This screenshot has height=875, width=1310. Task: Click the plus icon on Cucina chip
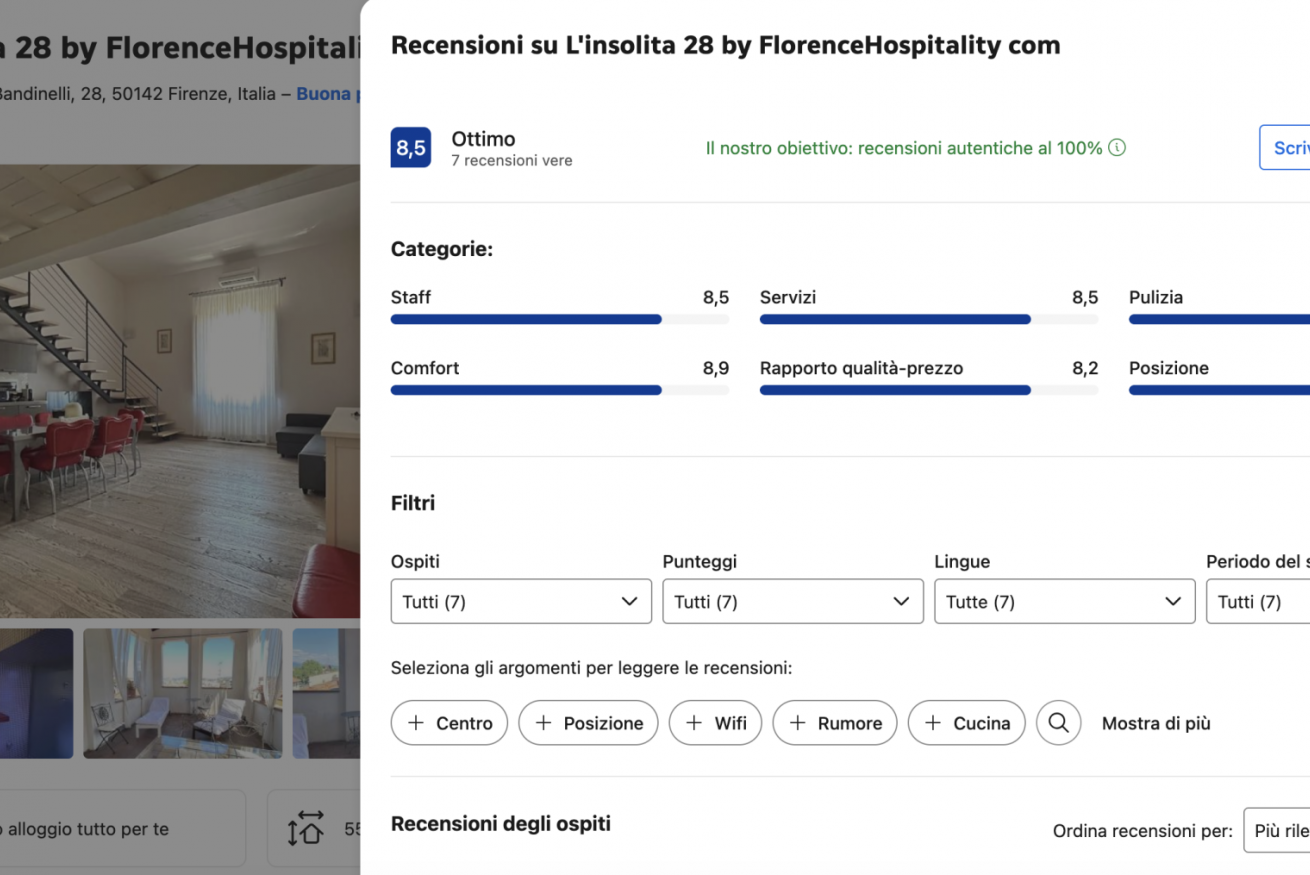(933, 723)
